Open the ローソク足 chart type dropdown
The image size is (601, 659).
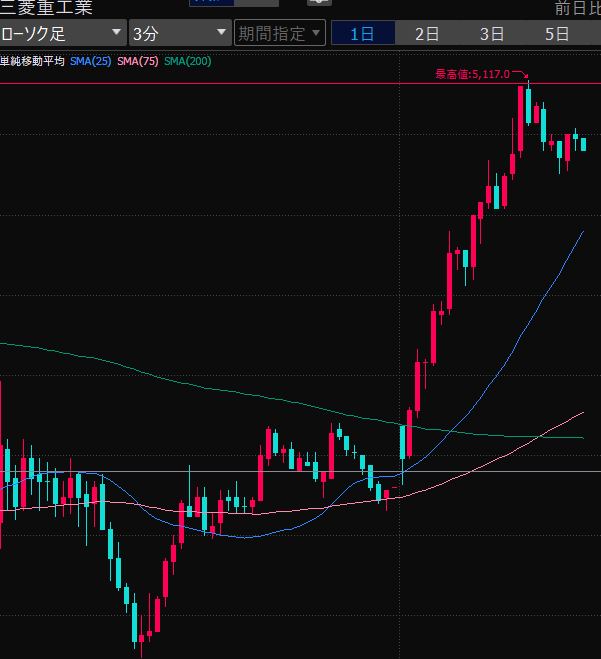63,33
